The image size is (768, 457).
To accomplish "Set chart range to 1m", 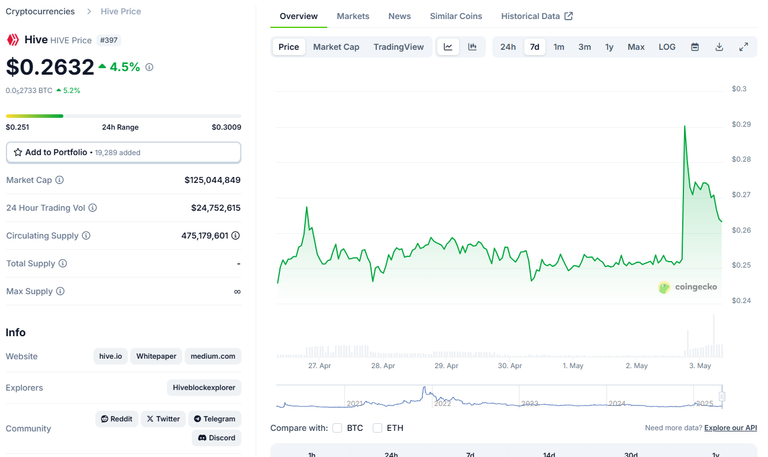I will tap(559, 47).
